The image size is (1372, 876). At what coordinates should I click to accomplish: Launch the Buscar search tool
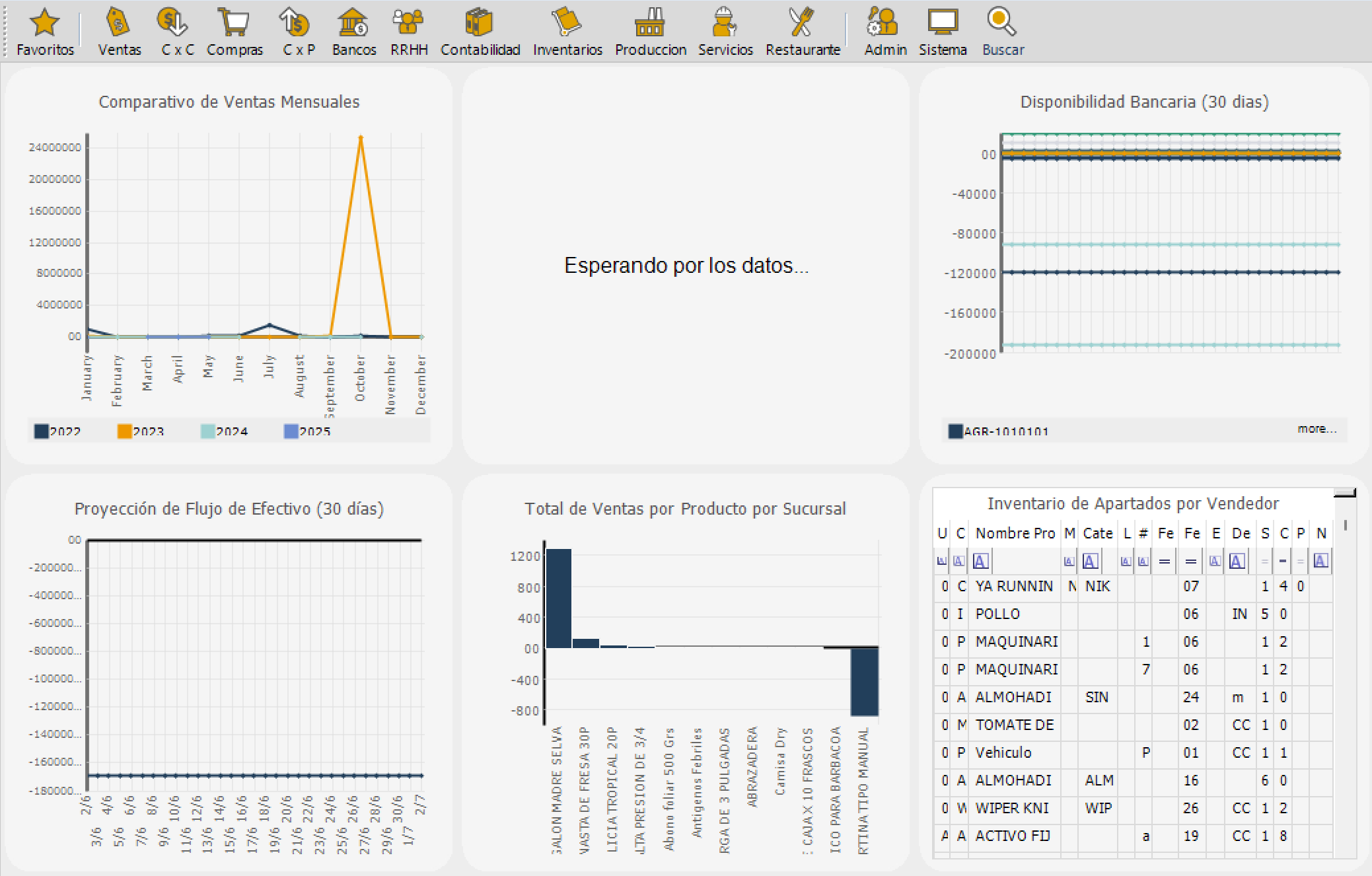point(1002,30)
